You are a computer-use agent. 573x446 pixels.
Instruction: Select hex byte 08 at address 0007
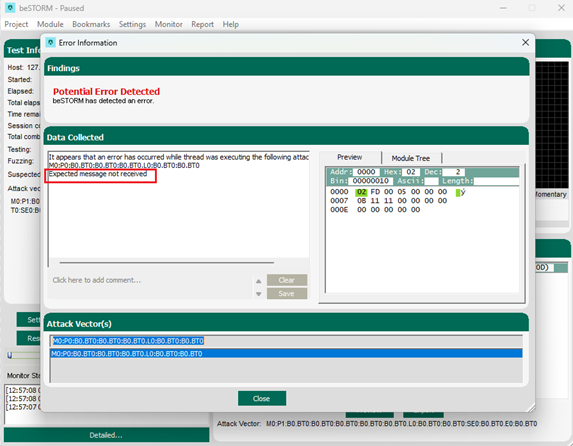[361, 201]
